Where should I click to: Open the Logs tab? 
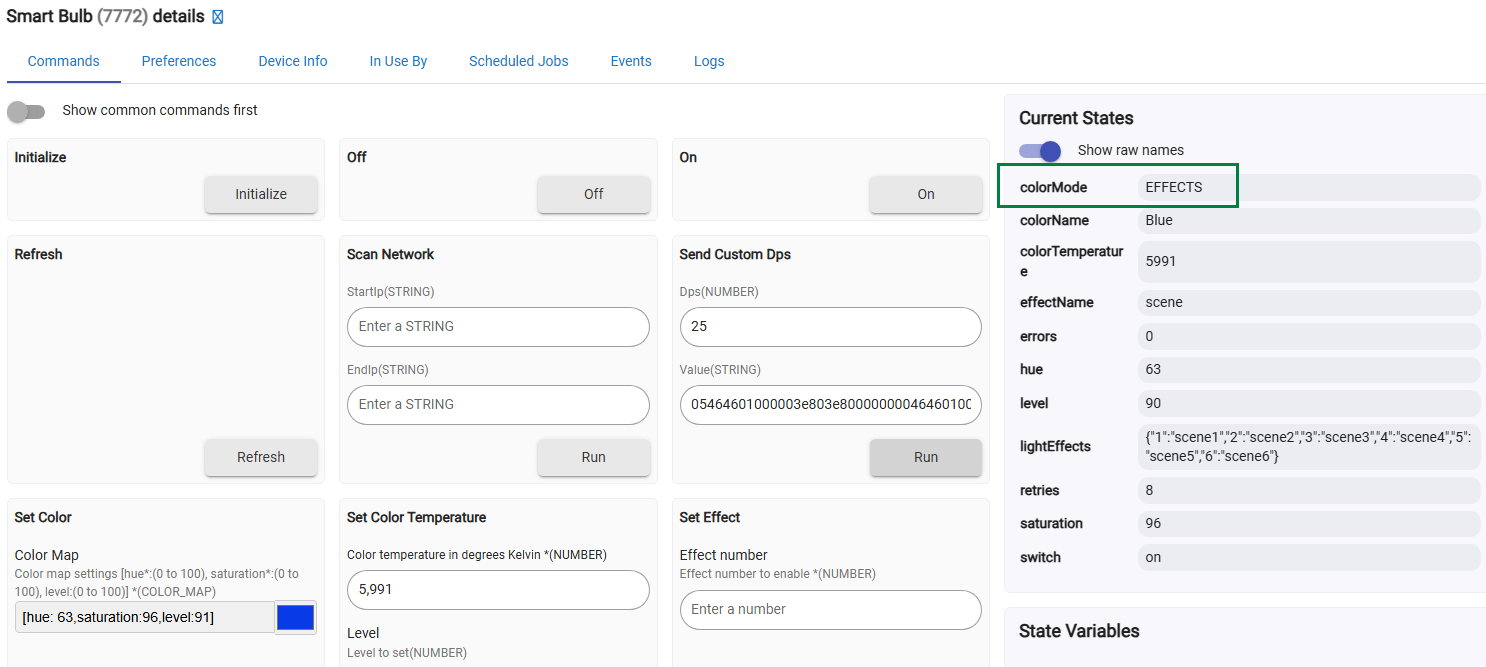coord(709,61)
